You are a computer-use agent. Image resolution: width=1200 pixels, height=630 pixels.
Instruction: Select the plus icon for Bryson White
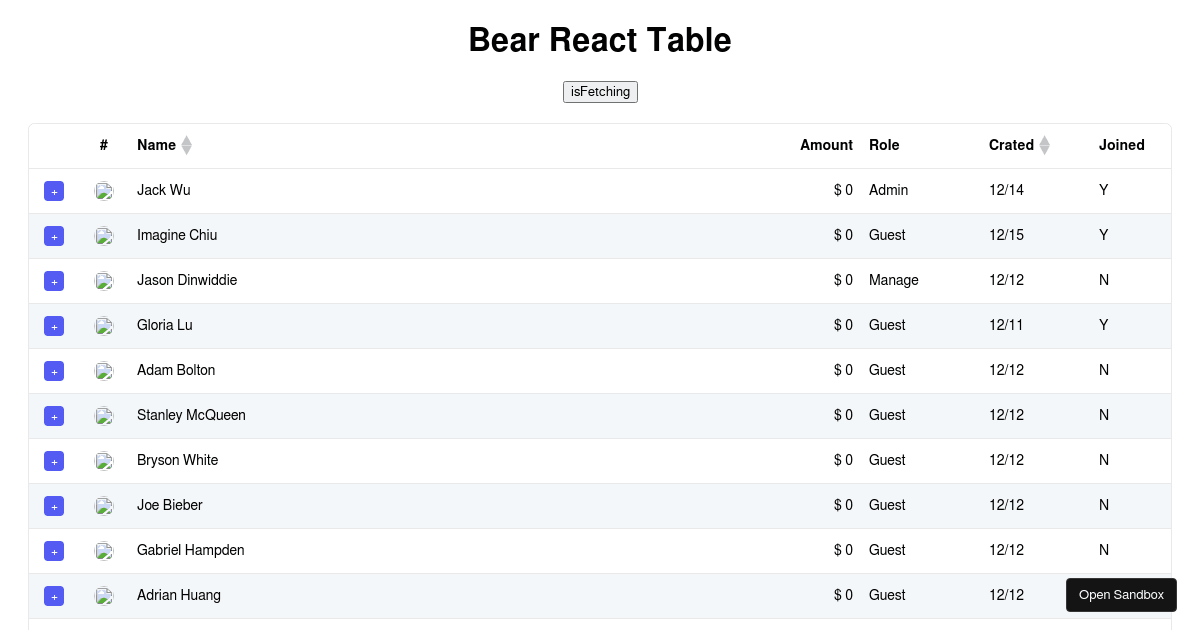[x=54, y=461]
